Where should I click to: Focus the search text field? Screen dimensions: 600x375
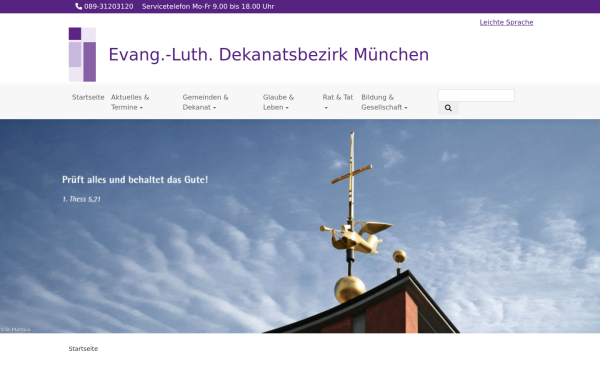(x=476, y=96)
